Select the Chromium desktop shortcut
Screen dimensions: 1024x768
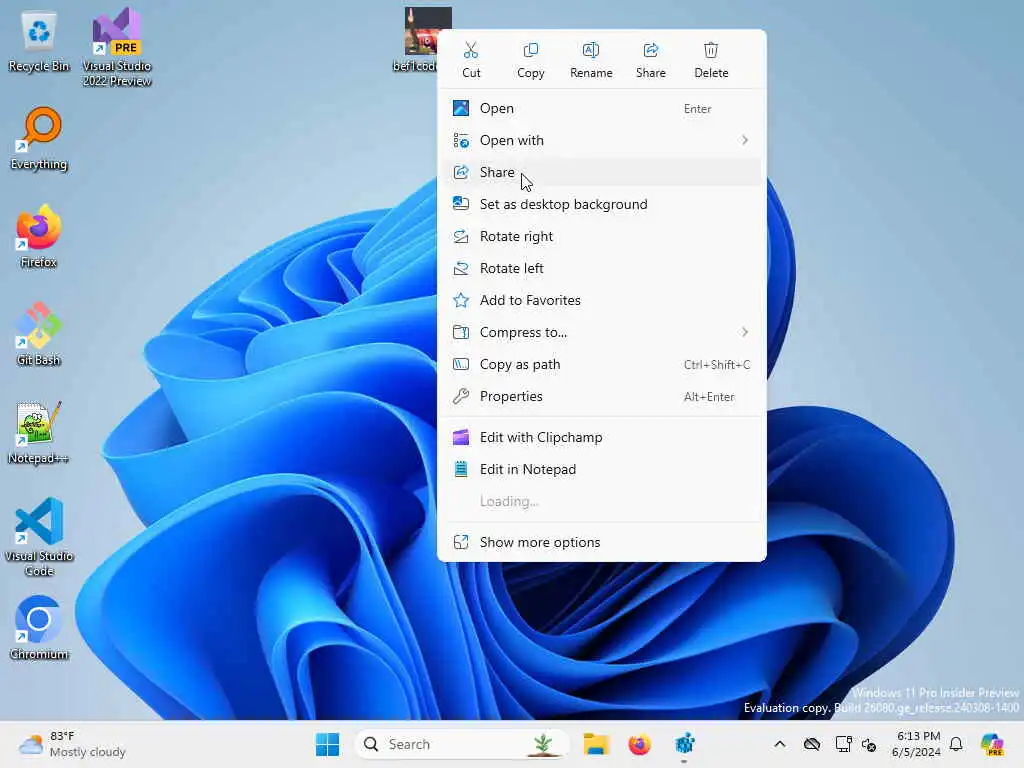39,628
